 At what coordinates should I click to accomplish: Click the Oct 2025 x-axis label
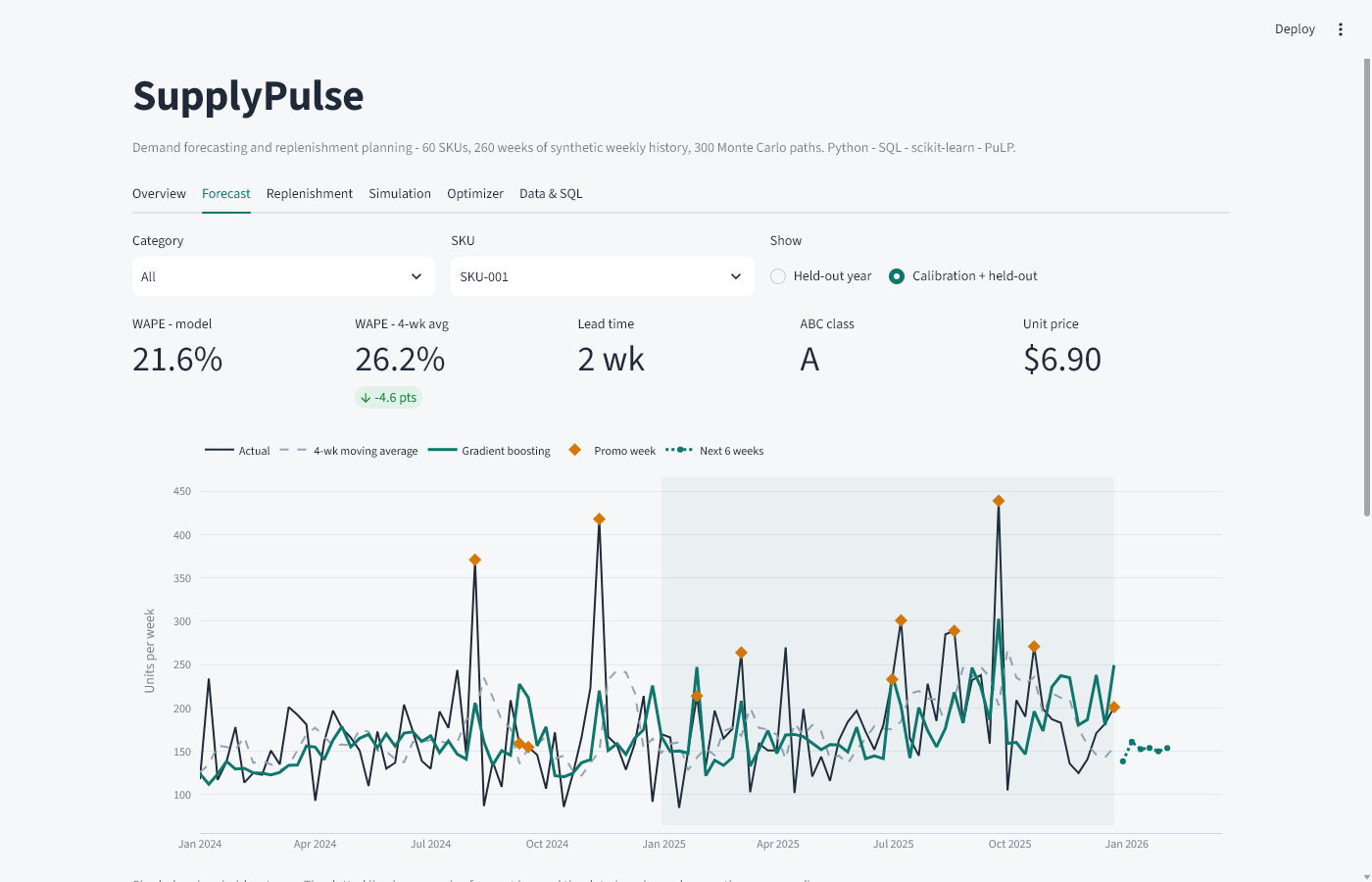pos(1009,844)
